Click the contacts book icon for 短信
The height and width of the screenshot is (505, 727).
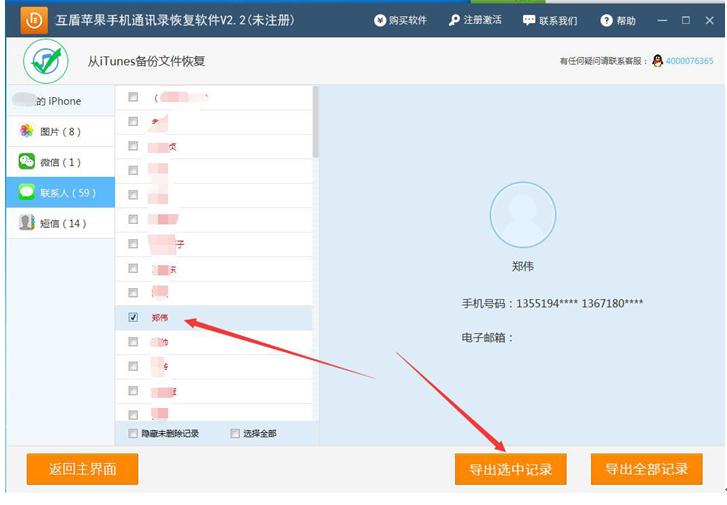click(x=27, y=223)
